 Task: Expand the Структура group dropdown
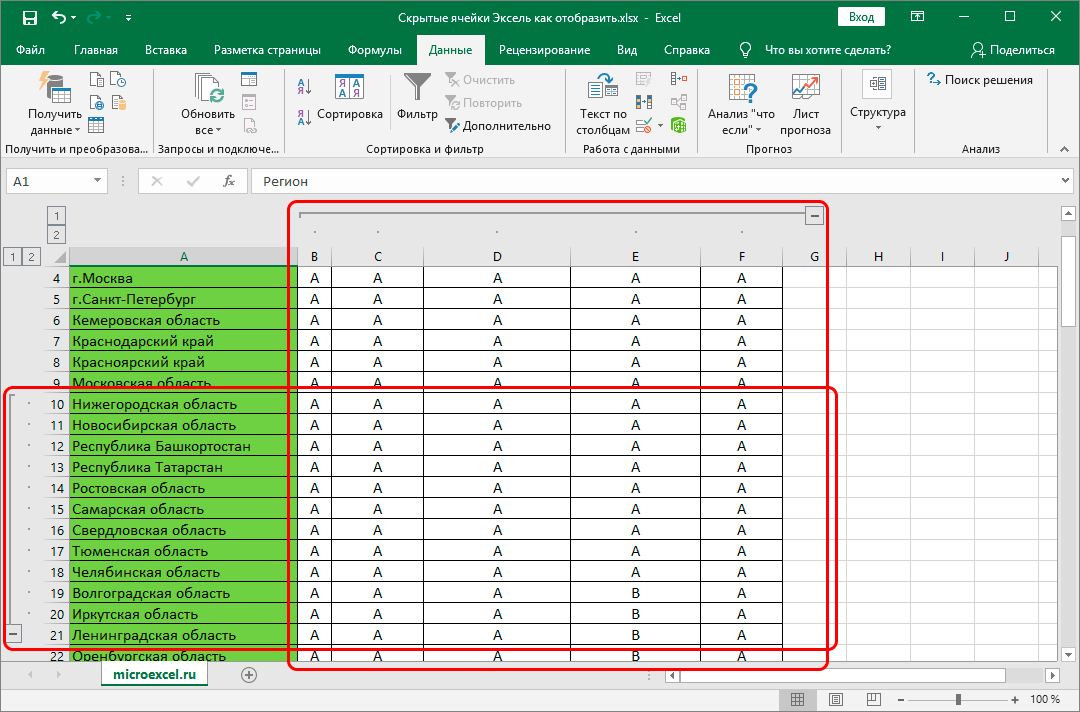click(878, 101)
